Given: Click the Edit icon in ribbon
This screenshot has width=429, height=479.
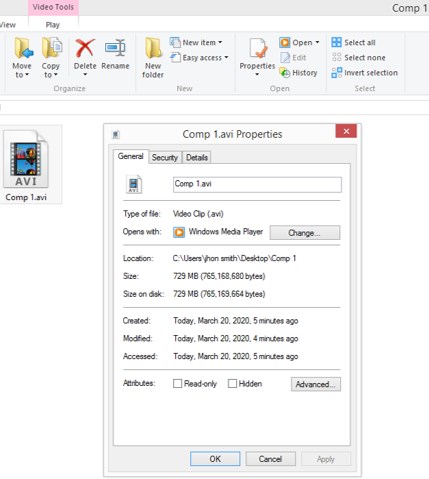Looking at the screenshot, I should tap(285, 58).
